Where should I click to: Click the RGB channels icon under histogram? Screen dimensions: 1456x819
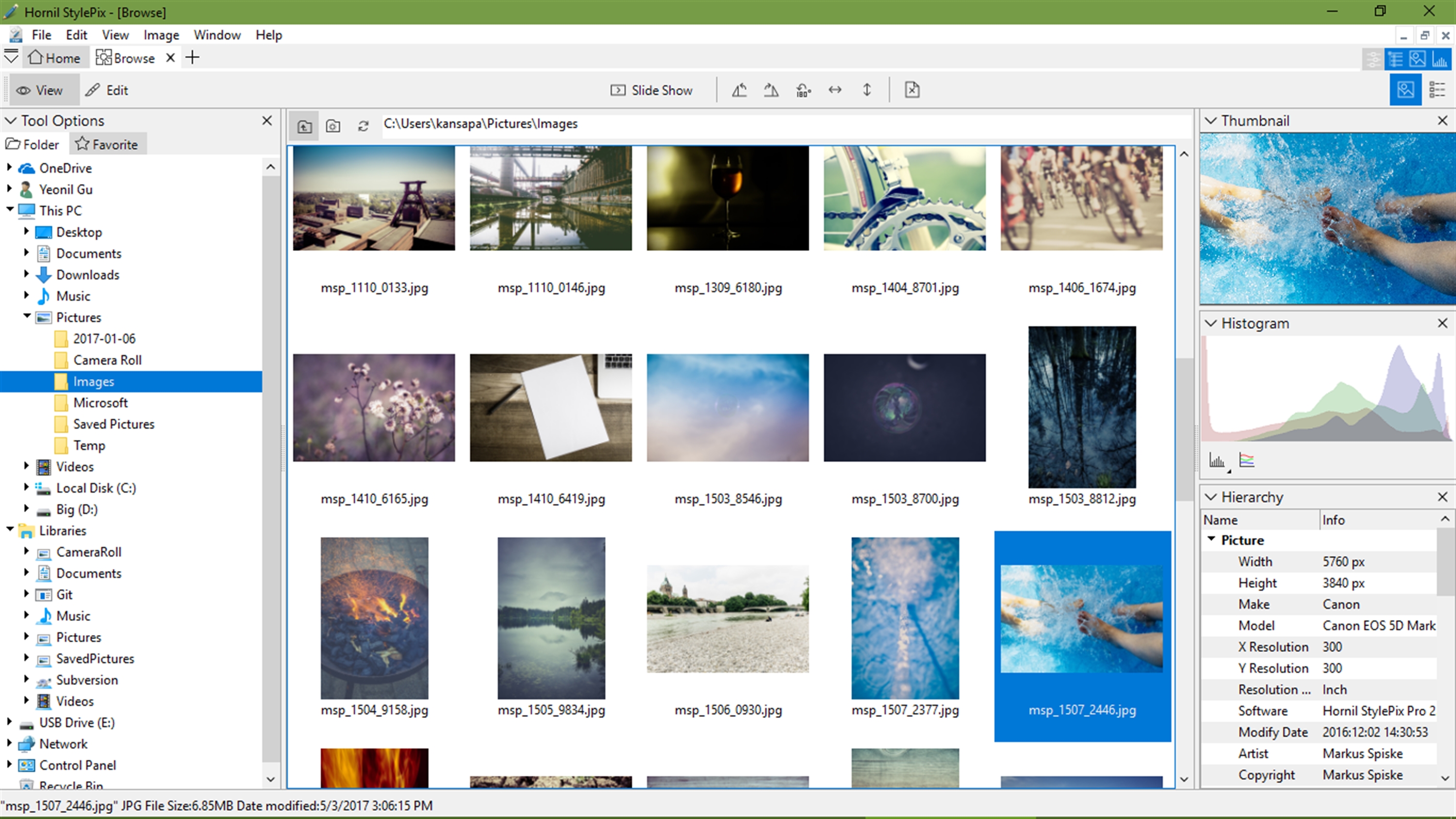coord(1246,460)
